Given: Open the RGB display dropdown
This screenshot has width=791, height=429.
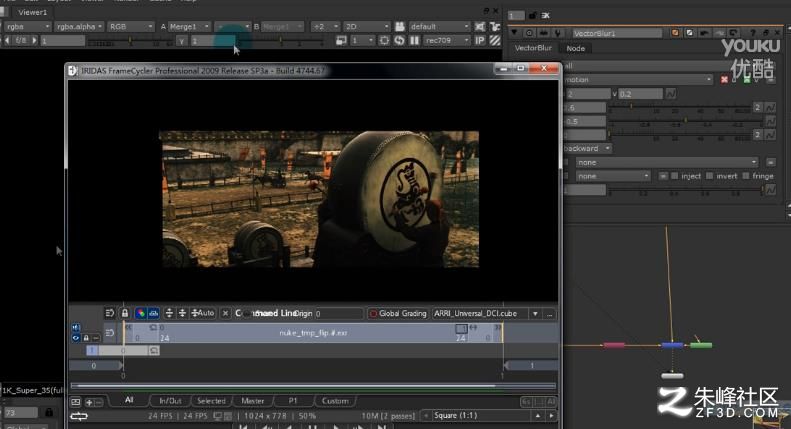Looking at the screenshot, I should point(131,26).
